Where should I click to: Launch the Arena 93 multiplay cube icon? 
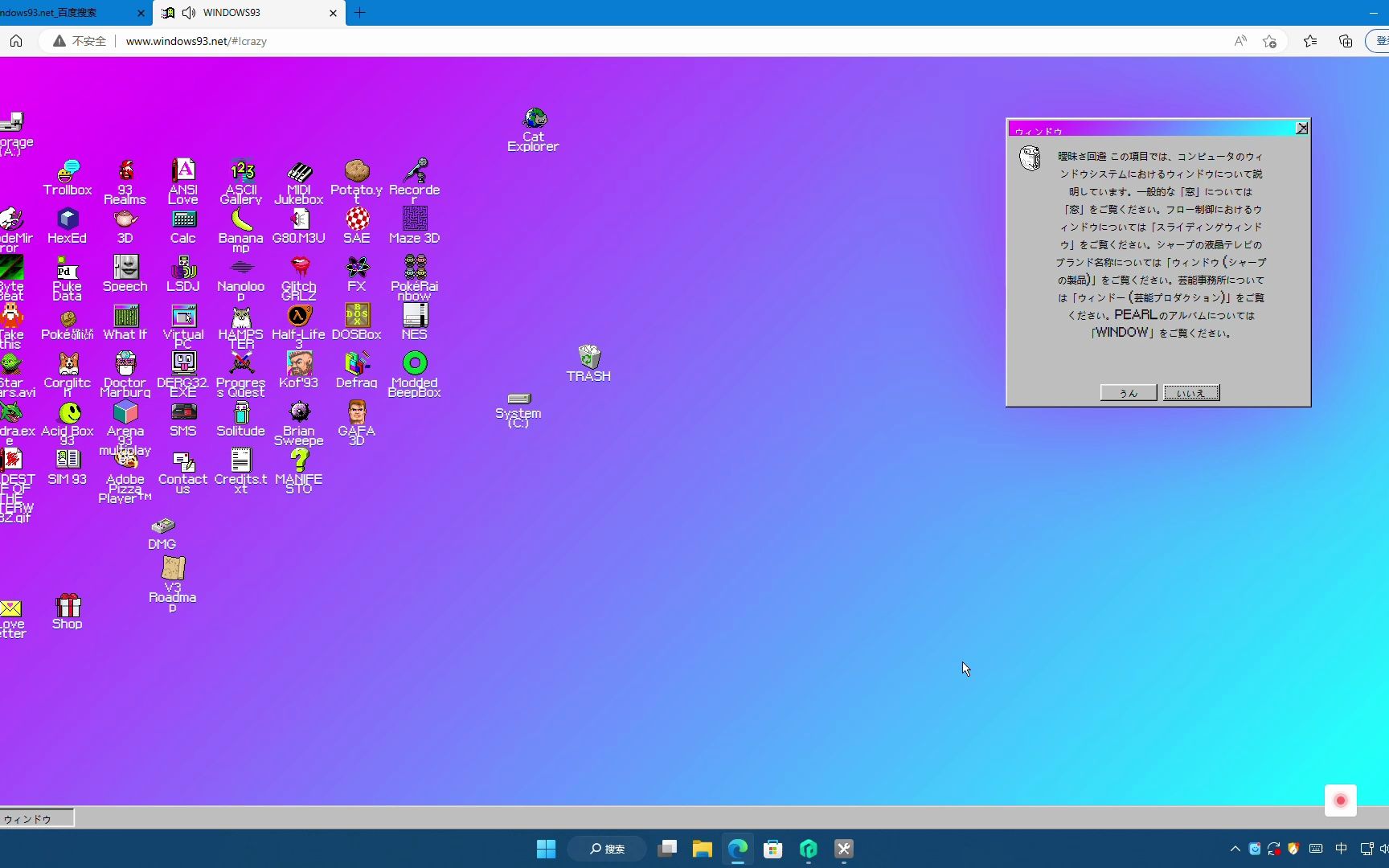coord(125,428)
